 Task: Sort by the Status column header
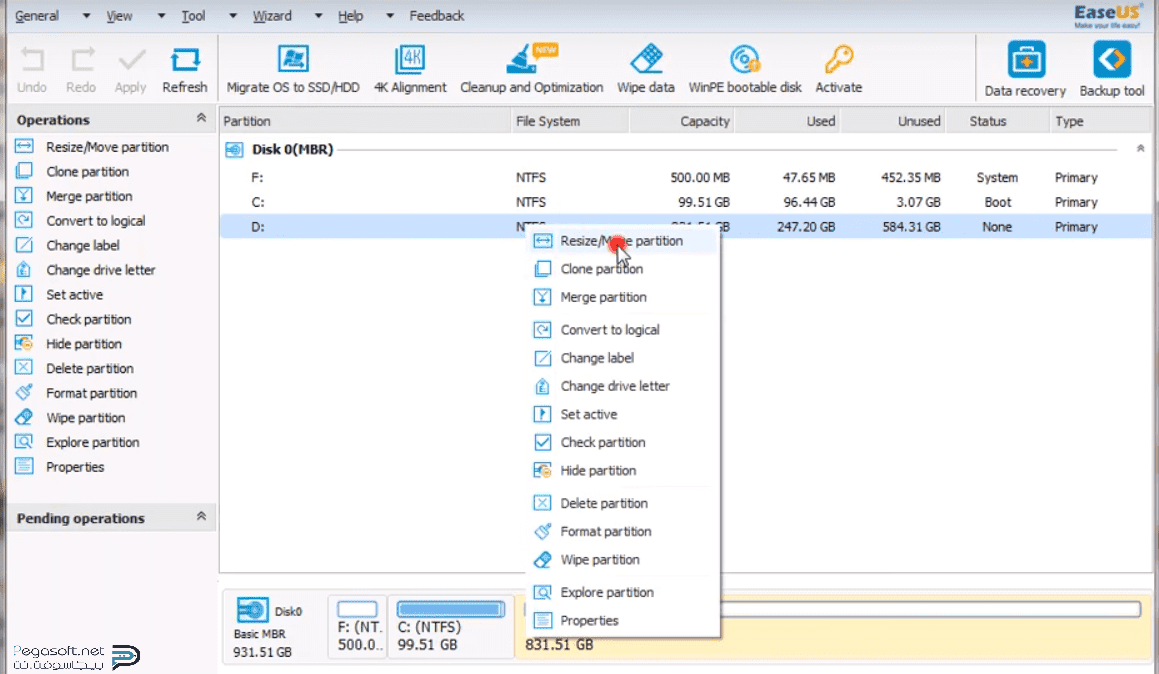click(x=997, y=121)
